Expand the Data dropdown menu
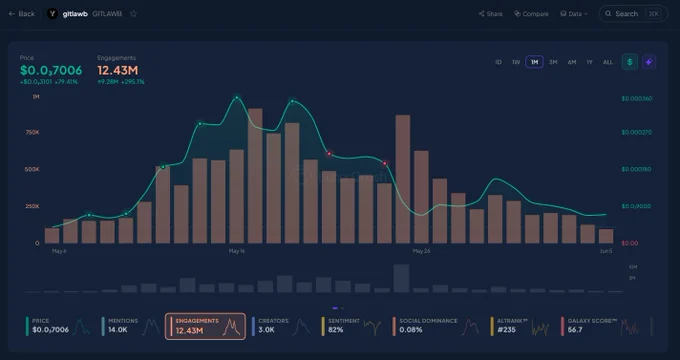 click(574, 14)
